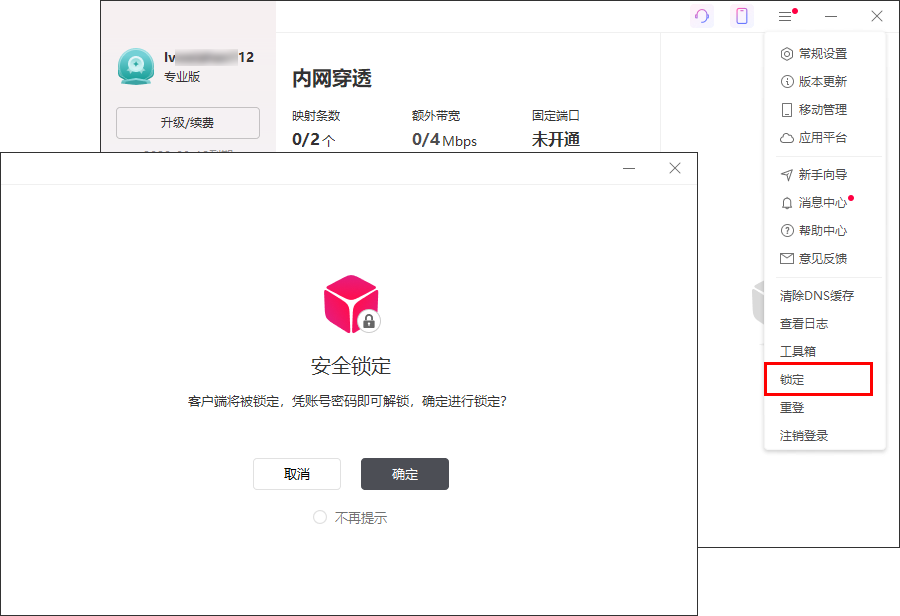This screenshot has width=900, height=616.
Task: Click the 0/2 个 mapping count value
Action: click(x=313, y=140)
